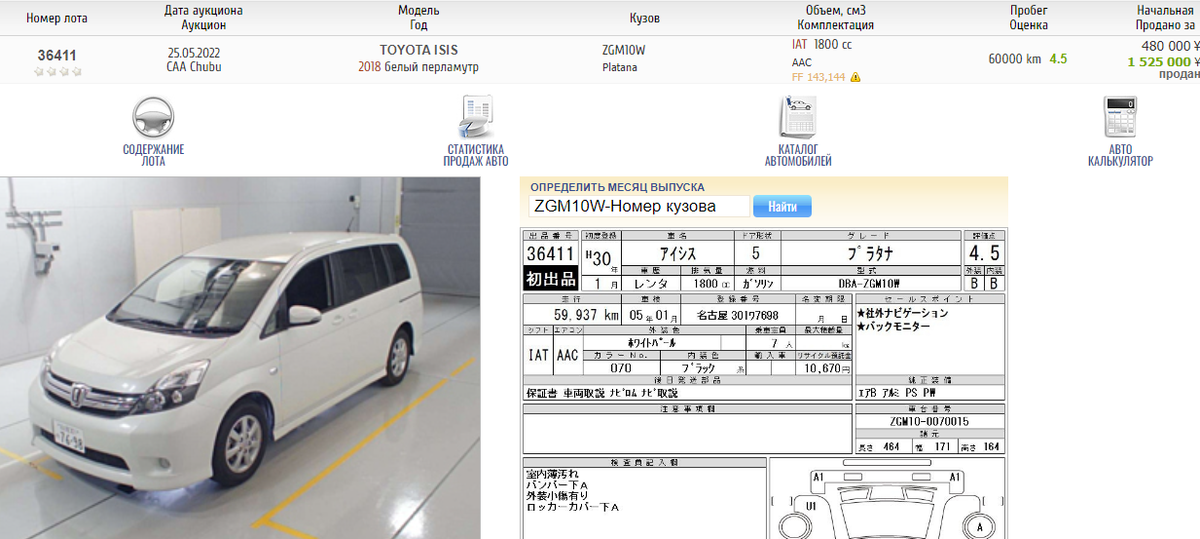The image size is (1200, 539).
Task: Click the FF 143,144 value
Action: tap(818, 77)
